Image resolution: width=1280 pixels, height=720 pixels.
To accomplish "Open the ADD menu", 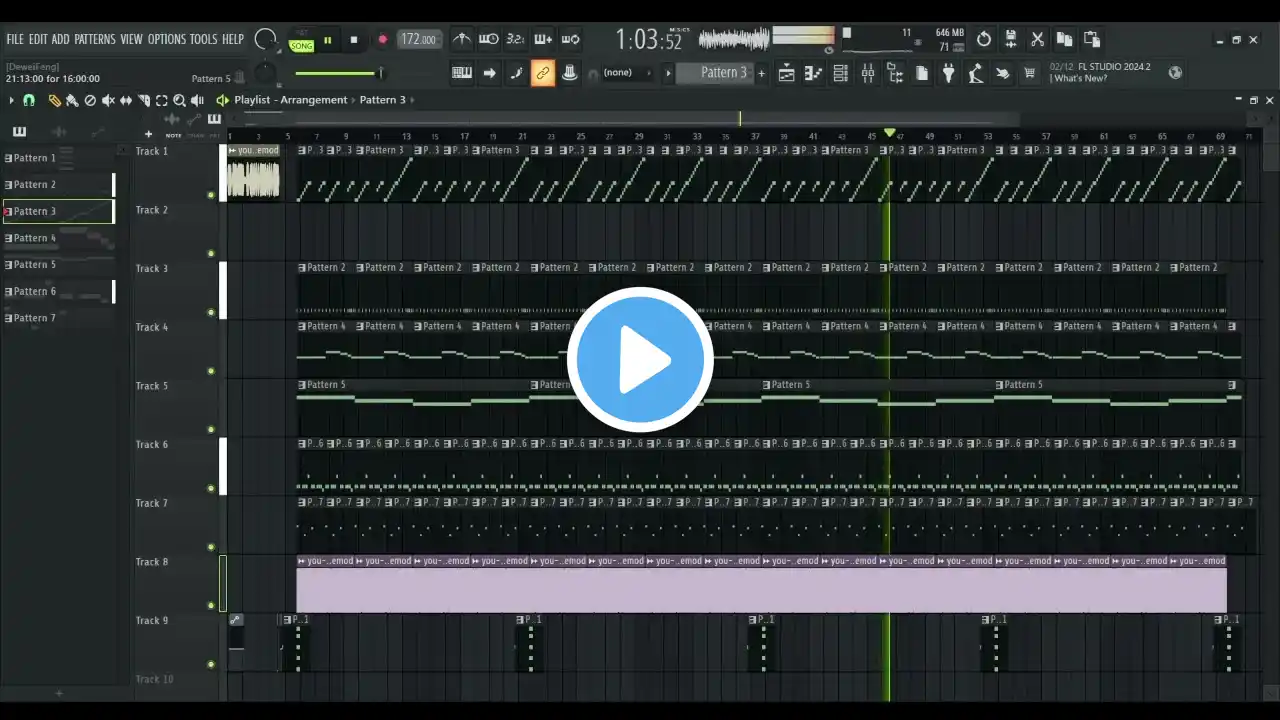I will [61, 39].
